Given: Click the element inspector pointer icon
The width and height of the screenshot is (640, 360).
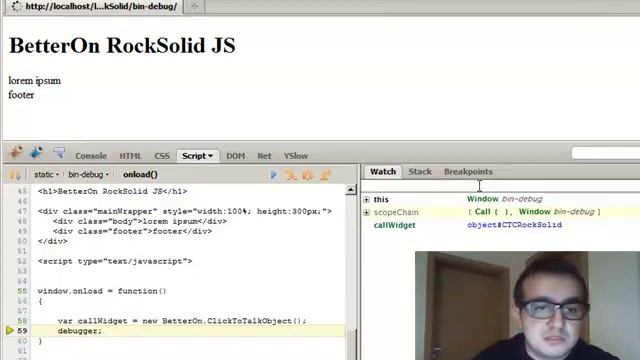Looking at the screenshot, I should click(x=59, y=153).
